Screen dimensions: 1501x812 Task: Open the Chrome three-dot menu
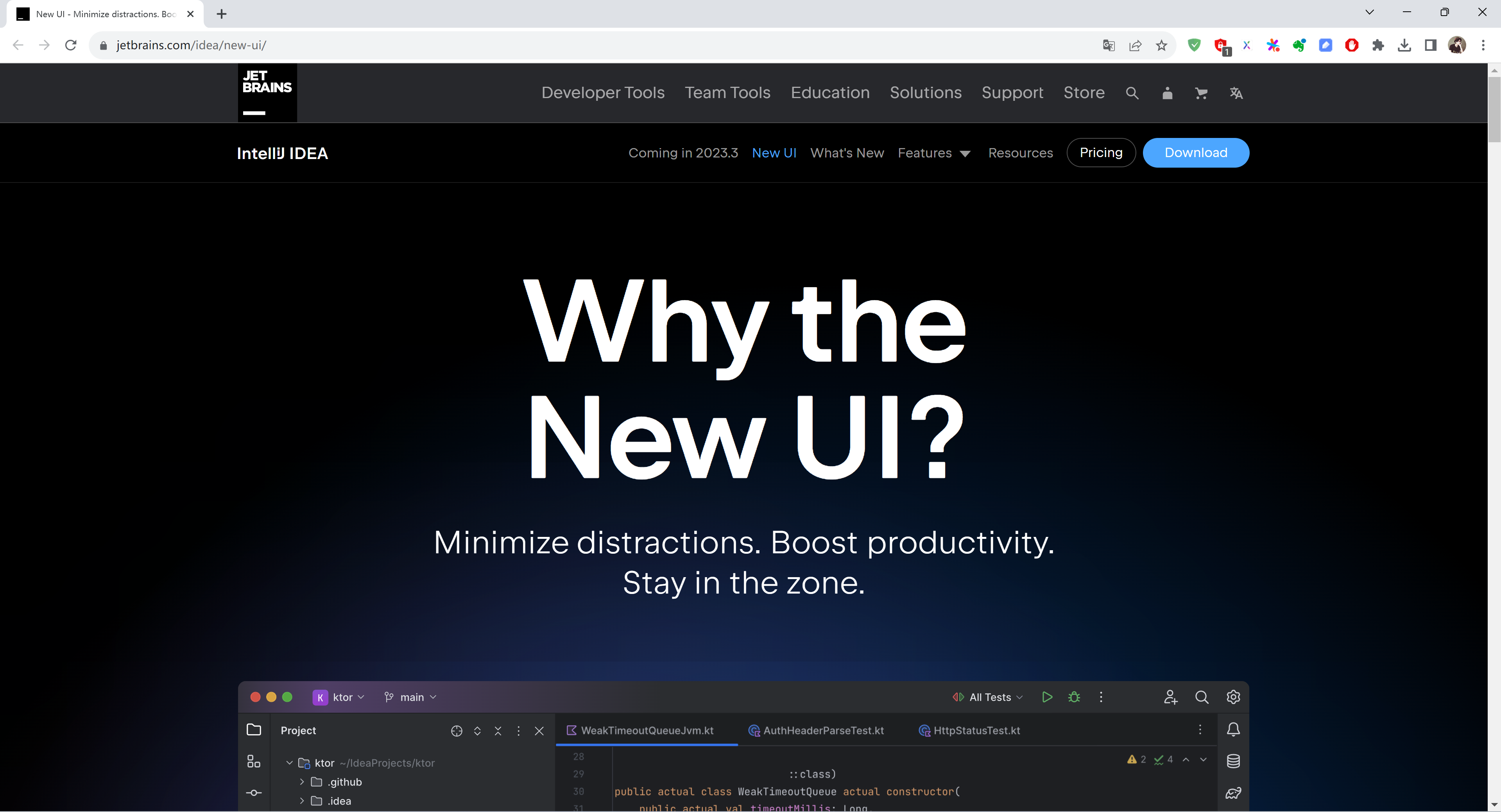click(1483, 45)
